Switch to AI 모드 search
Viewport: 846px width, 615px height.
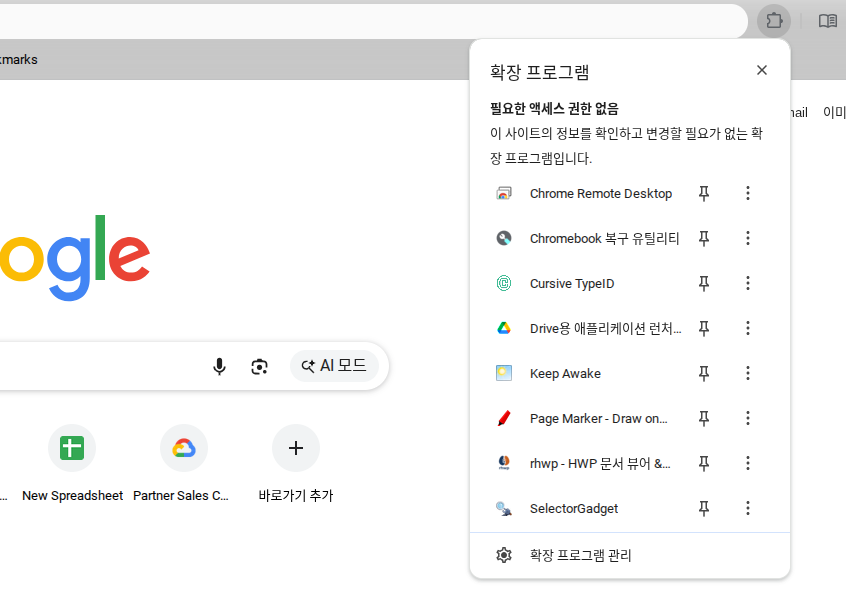334,366
